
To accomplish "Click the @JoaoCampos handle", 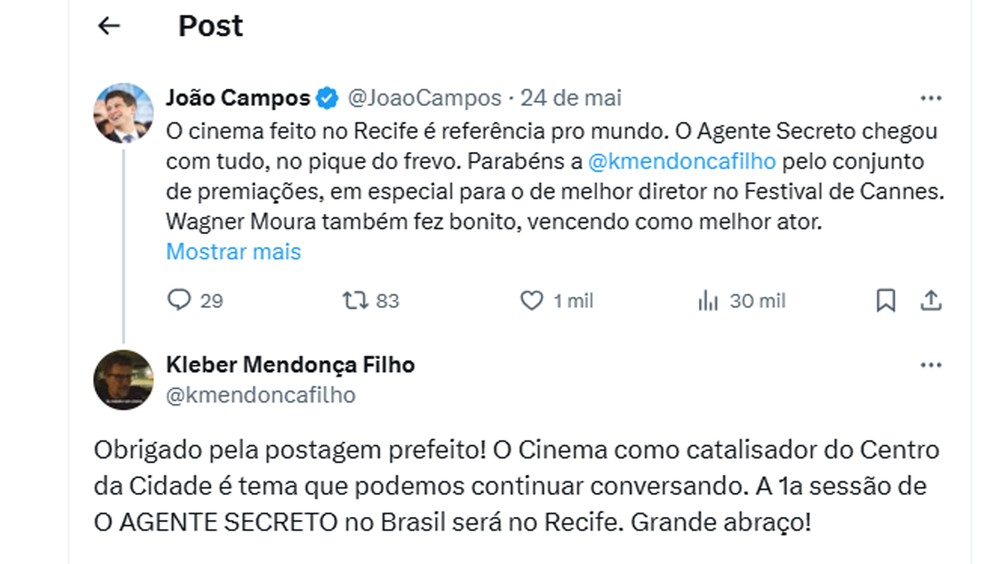I will (424, 98).
